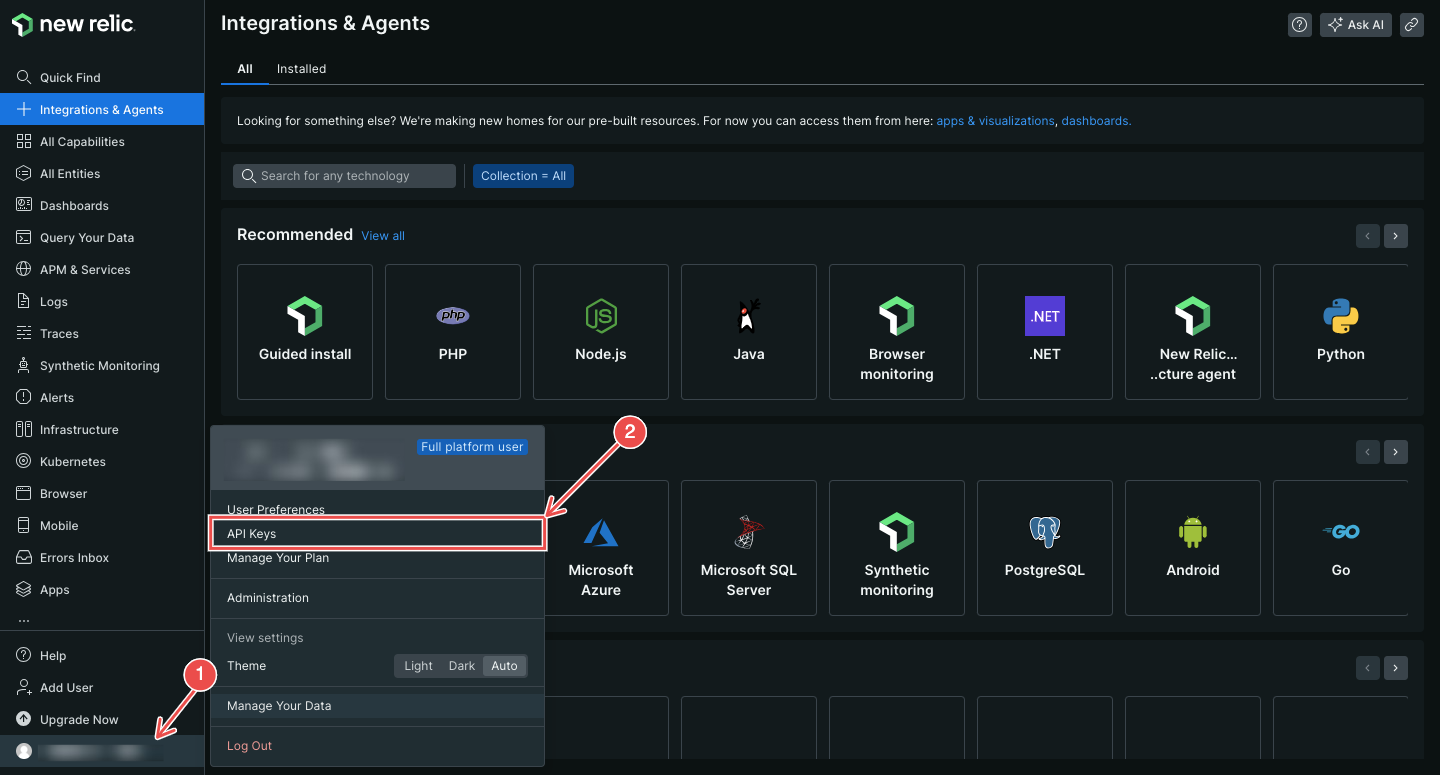Open the Node.js integration
Image resolution: width=1440 pixels, height=775 pixels.
(x=600, y=315)
